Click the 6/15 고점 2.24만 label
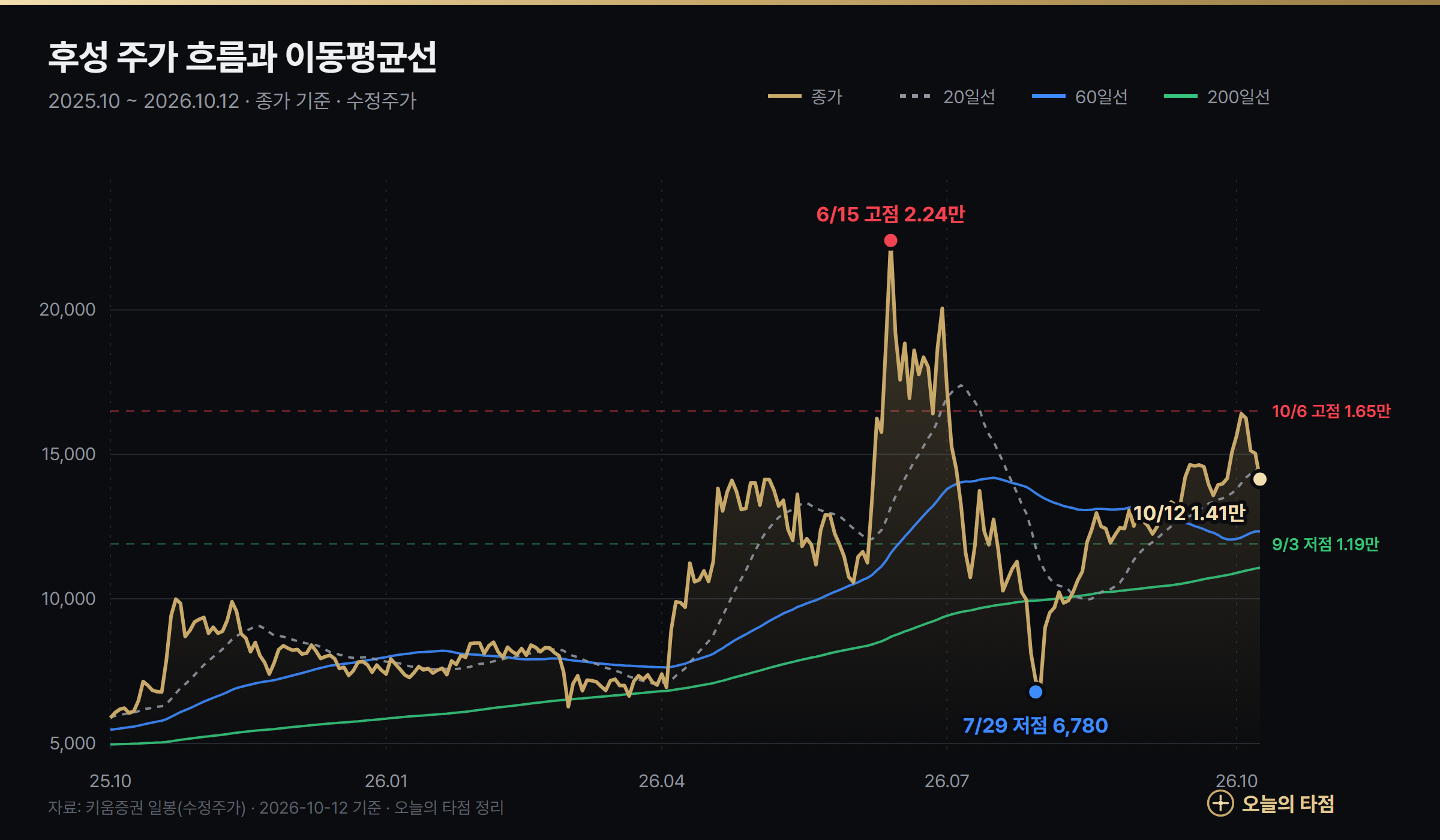This screenshot has height=840, width=1440. [x=890, y=214]
